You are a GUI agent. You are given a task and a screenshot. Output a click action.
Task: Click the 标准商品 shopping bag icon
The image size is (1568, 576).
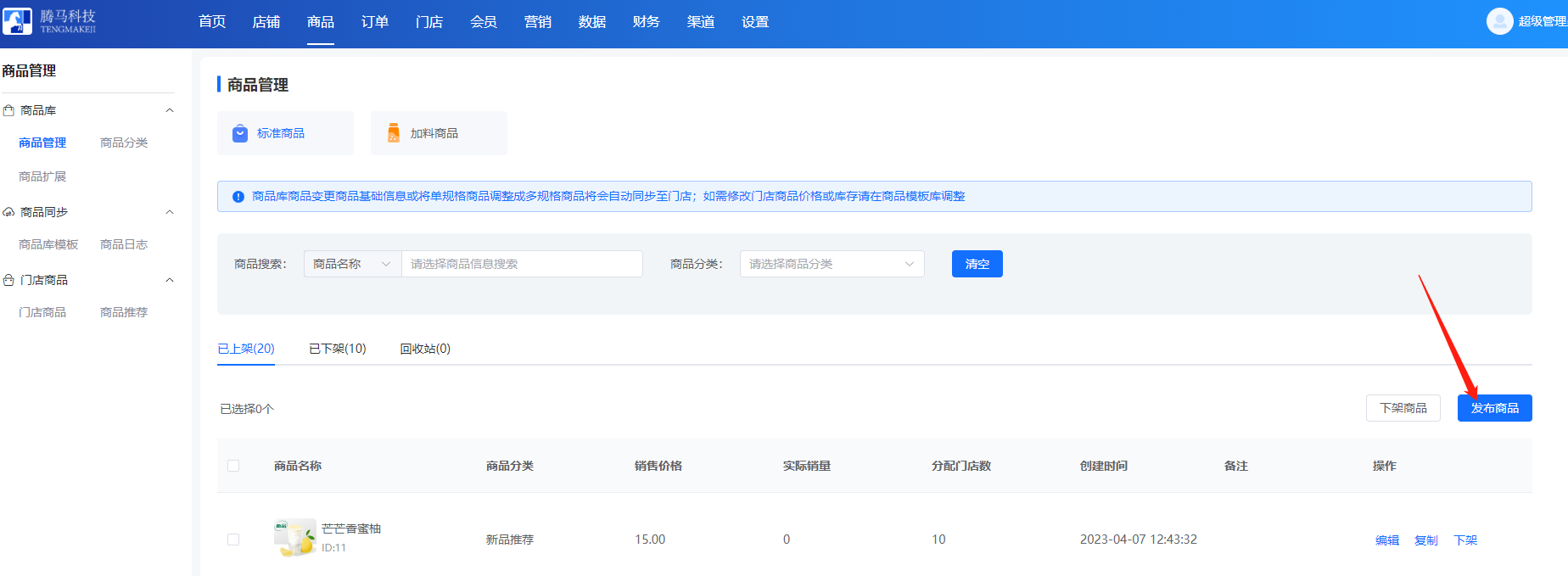click(240, 133)
